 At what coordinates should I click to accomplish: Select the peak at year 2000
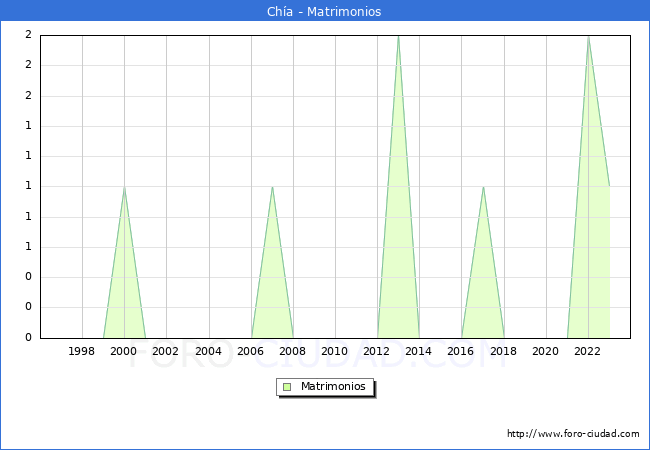pos(124,187)
